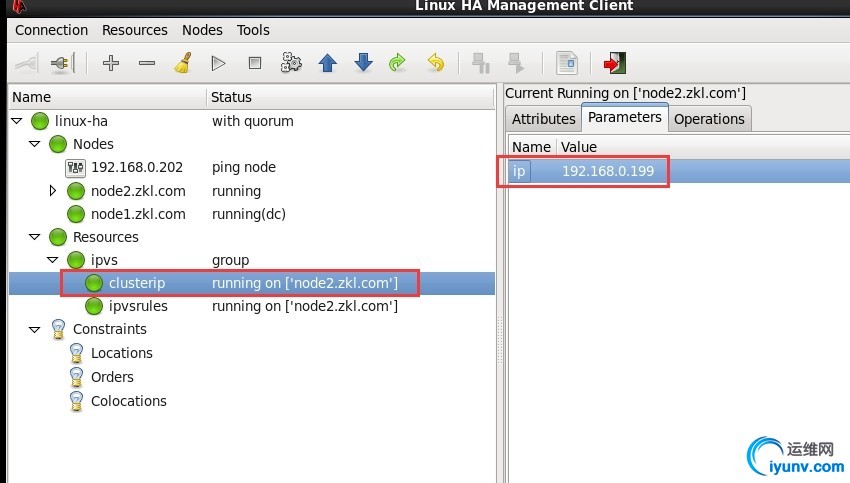This screenshot has height=483, width=850.
Task: Click the play triangle to start resource
Action: [x=218, y=63]
